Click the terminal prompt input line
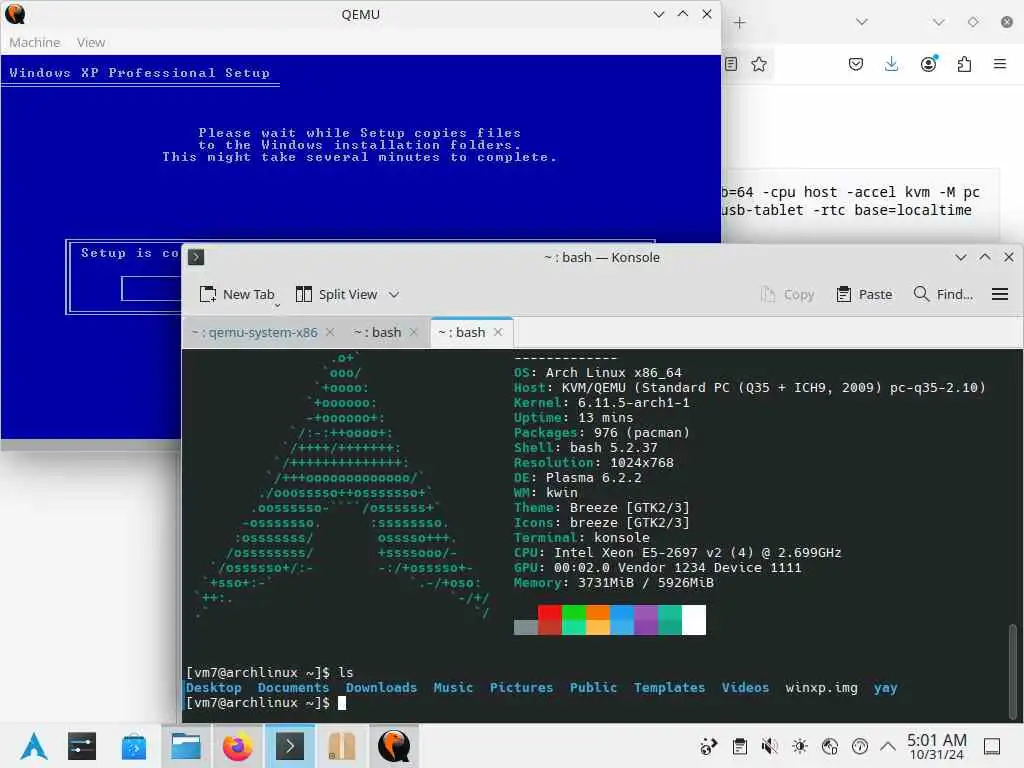Image resolution: width=1024 pixels, height=768 pixels. 265,703
